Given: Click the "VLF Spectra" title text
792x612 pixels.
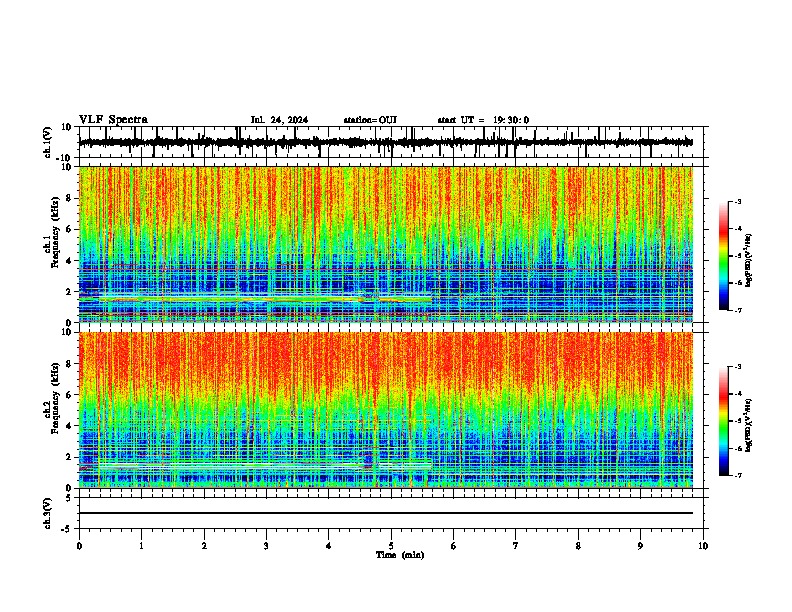Looking at the screenshot, I should (x=113, y=120).
